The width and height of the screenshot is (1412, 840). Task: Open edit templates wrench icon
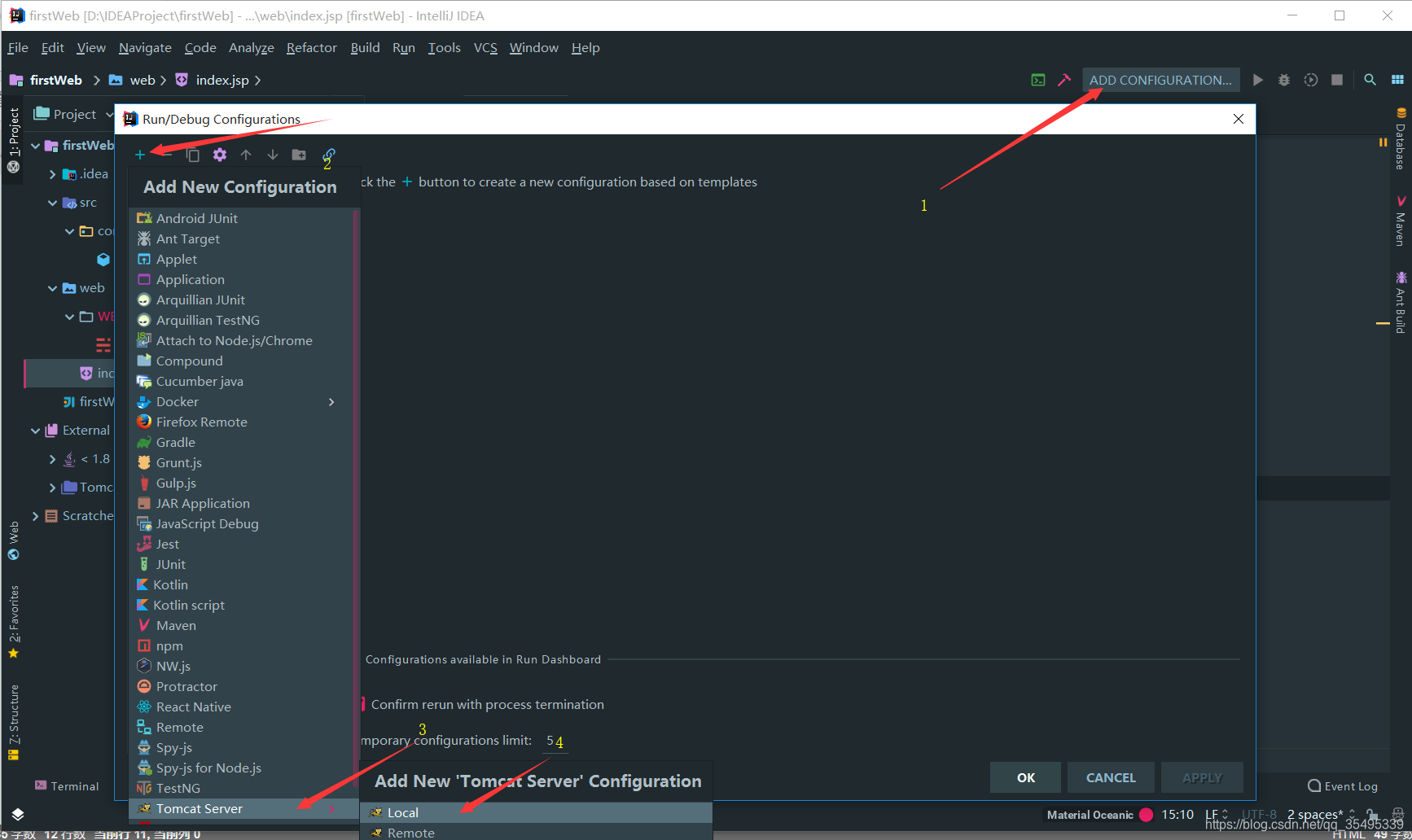pyautogui.click(x=220, y=155)
